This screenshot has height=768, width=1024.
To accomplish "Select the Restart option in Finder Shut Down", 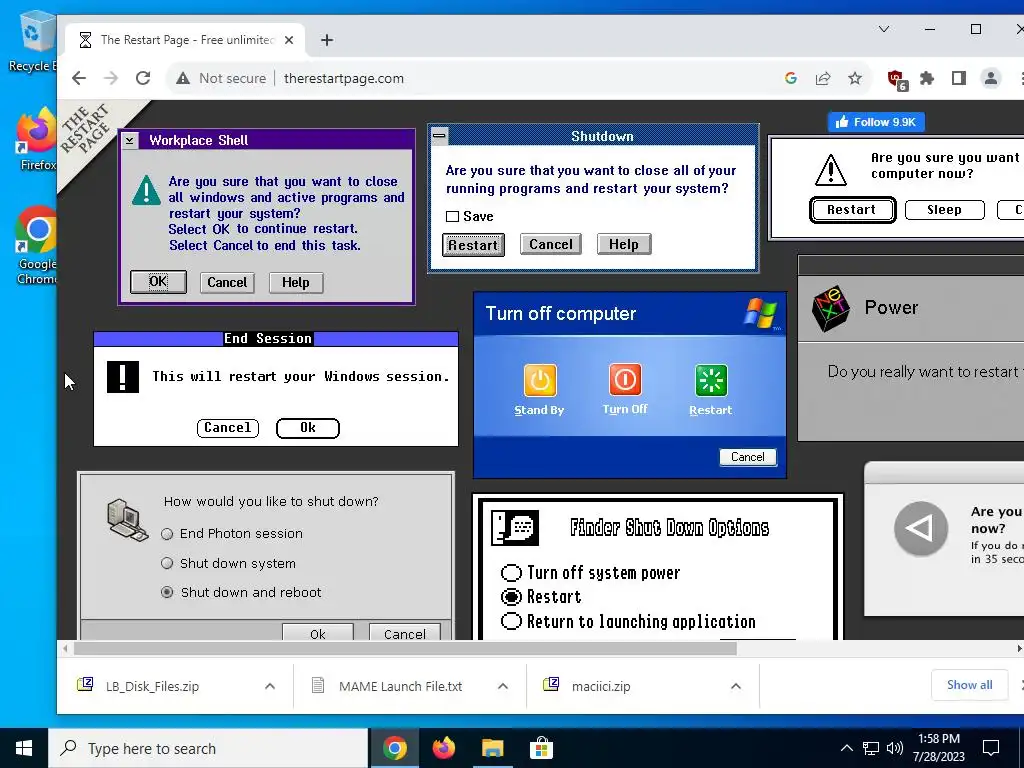I will [x=511, y=596].
